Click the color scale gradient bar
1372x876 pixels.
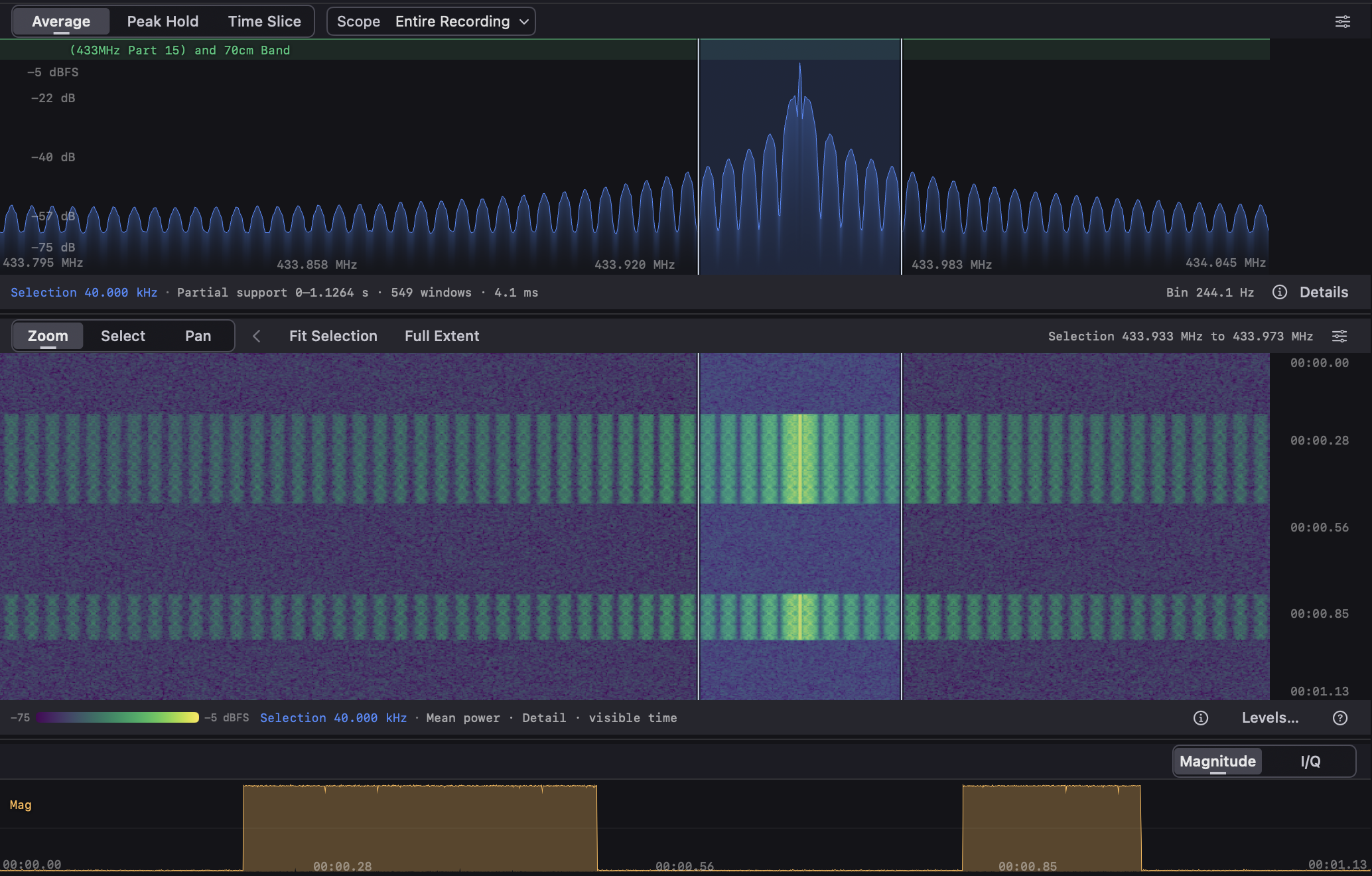coord(117,717)
